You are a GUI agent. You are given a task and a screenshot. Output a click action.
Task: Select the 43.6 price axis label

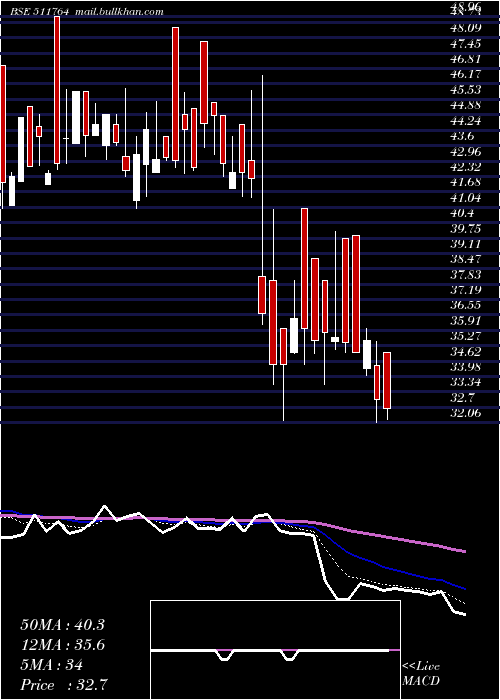coord(462,136)
